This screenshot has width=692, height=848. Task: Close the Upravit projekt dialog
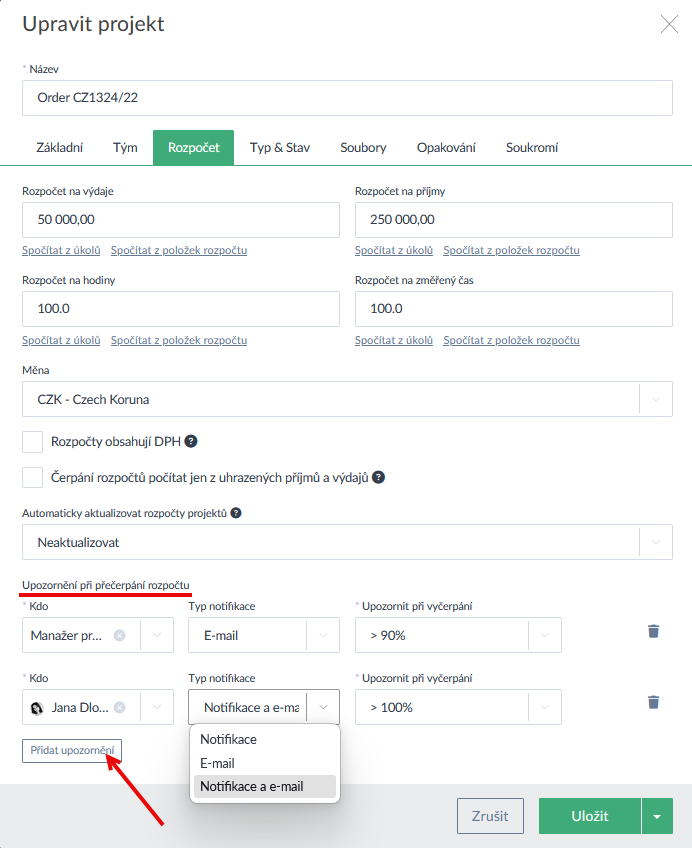point(669,25)
